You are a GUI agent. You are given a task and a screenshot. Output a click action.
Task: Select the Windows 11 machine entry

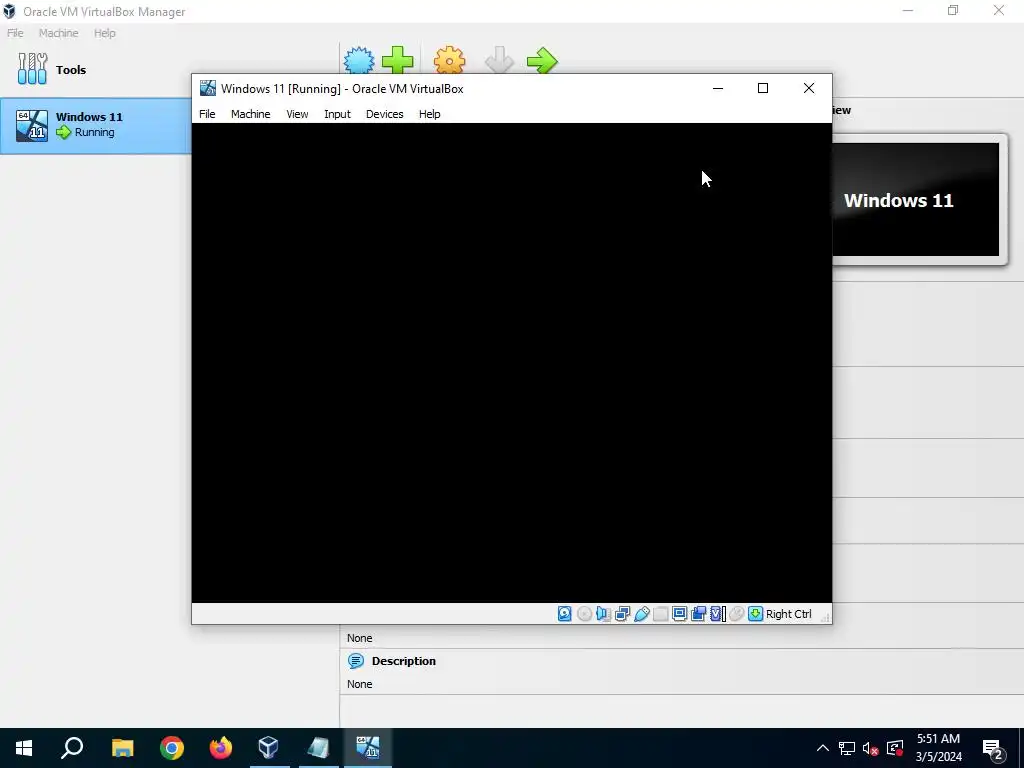95,125
